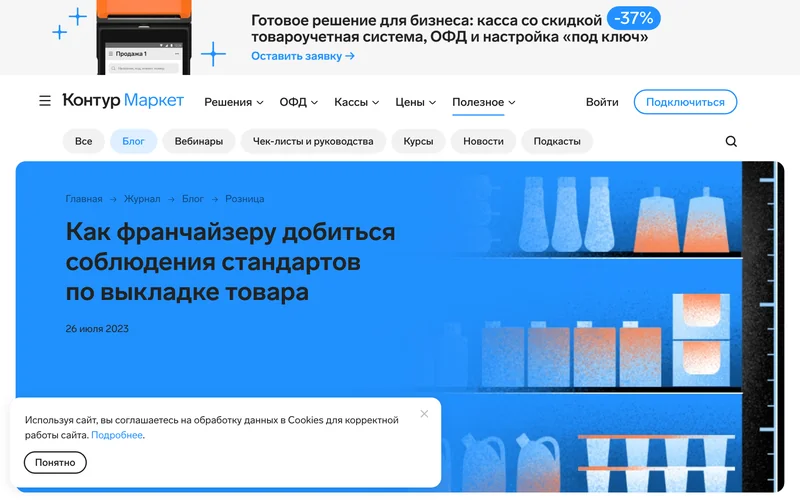Go to Главная breadcrumb
This screenshot has width=800, height=500.
[84, 199]
